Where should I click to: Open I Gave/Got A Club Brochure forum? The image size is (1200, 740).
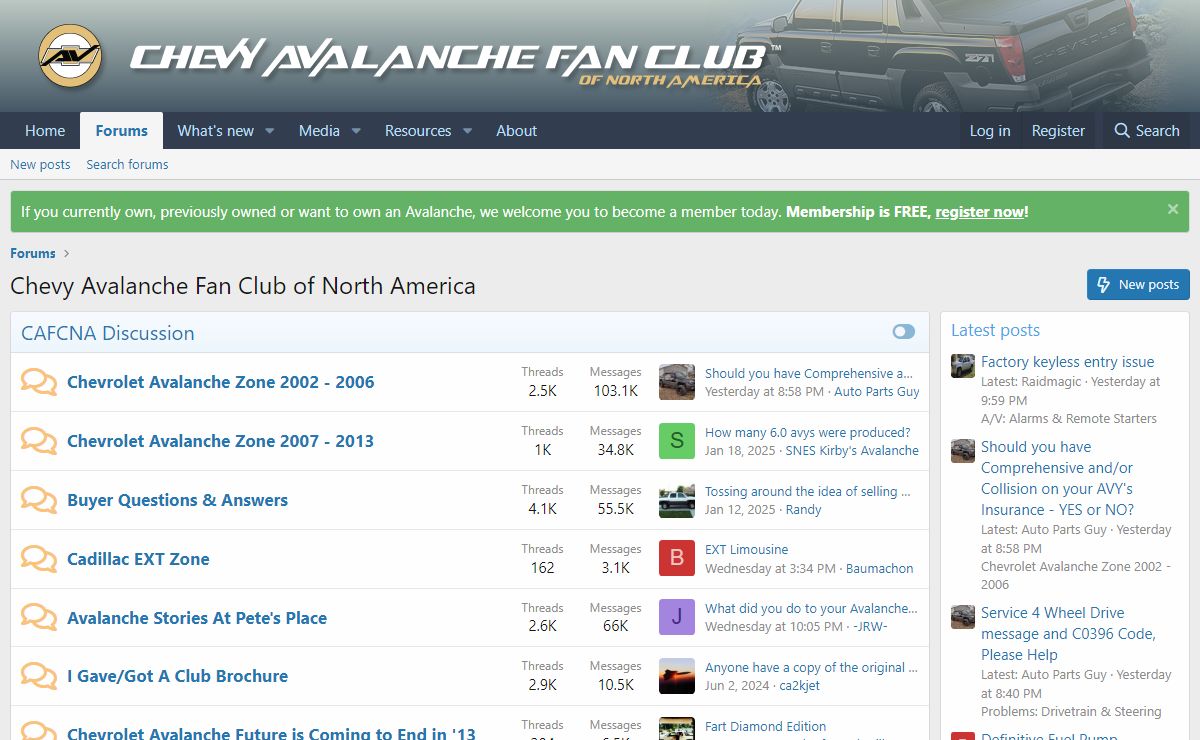click(177, 676)
